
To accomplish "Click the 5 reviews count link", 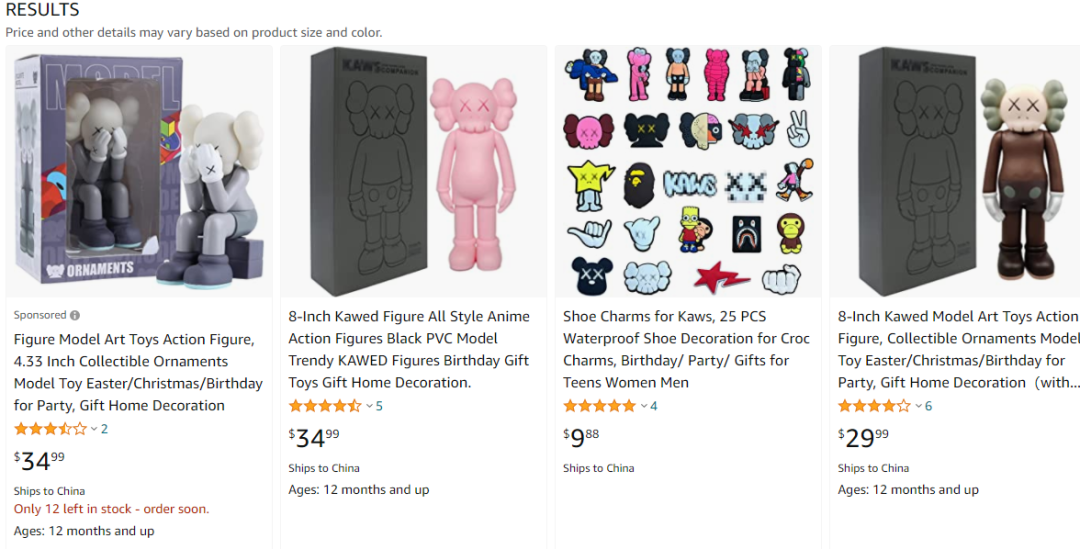I will [x=379, y=406].
